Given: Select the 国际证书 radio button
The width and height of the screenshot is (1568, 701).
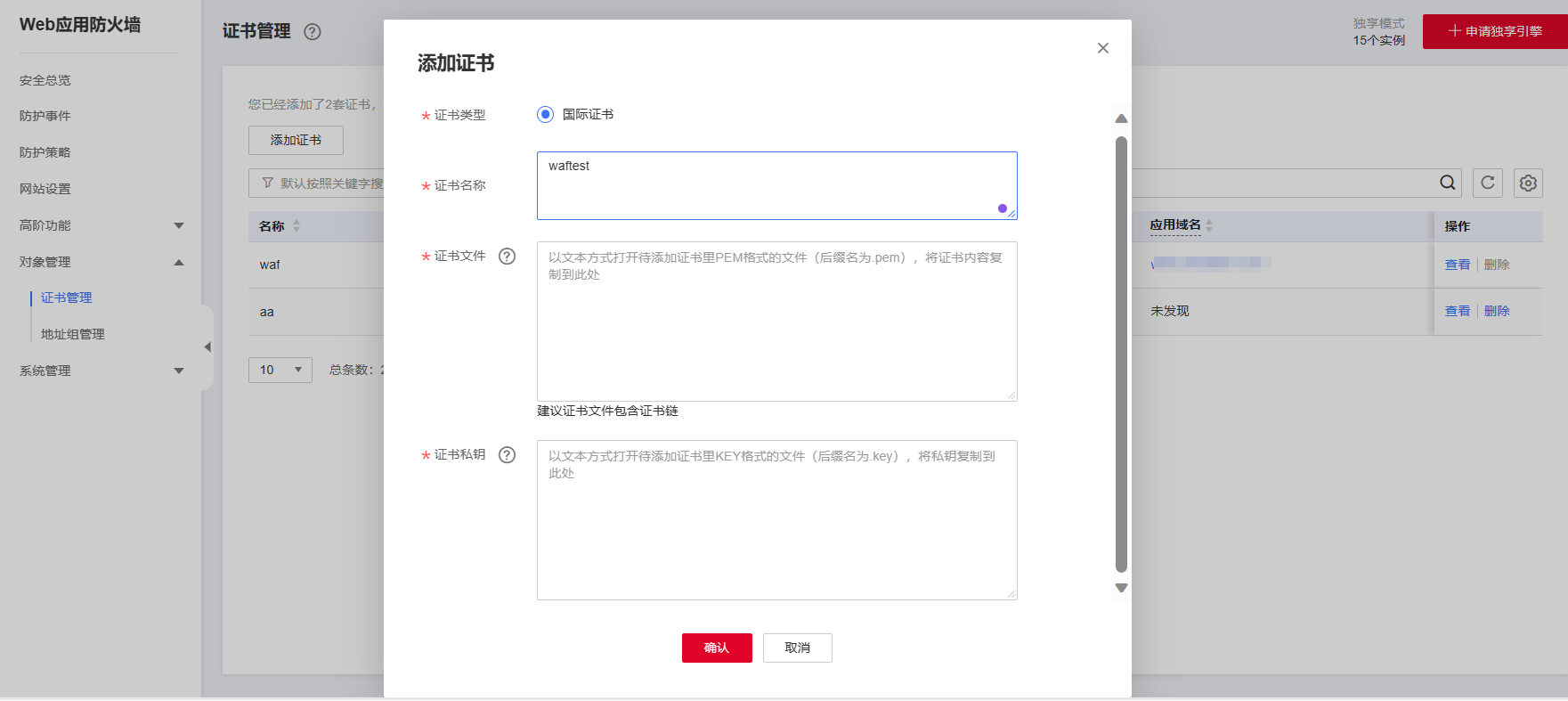Looking at the screenshot, I should (x=545, y=115).
